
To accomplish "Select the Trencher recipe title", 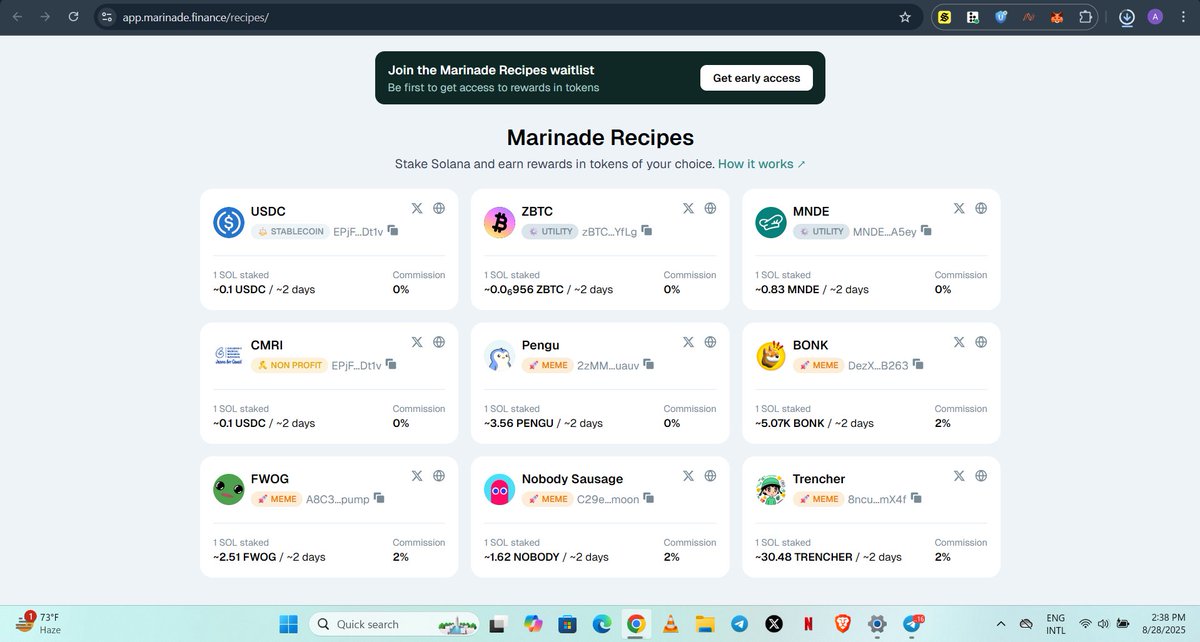I will click(819, 479).
